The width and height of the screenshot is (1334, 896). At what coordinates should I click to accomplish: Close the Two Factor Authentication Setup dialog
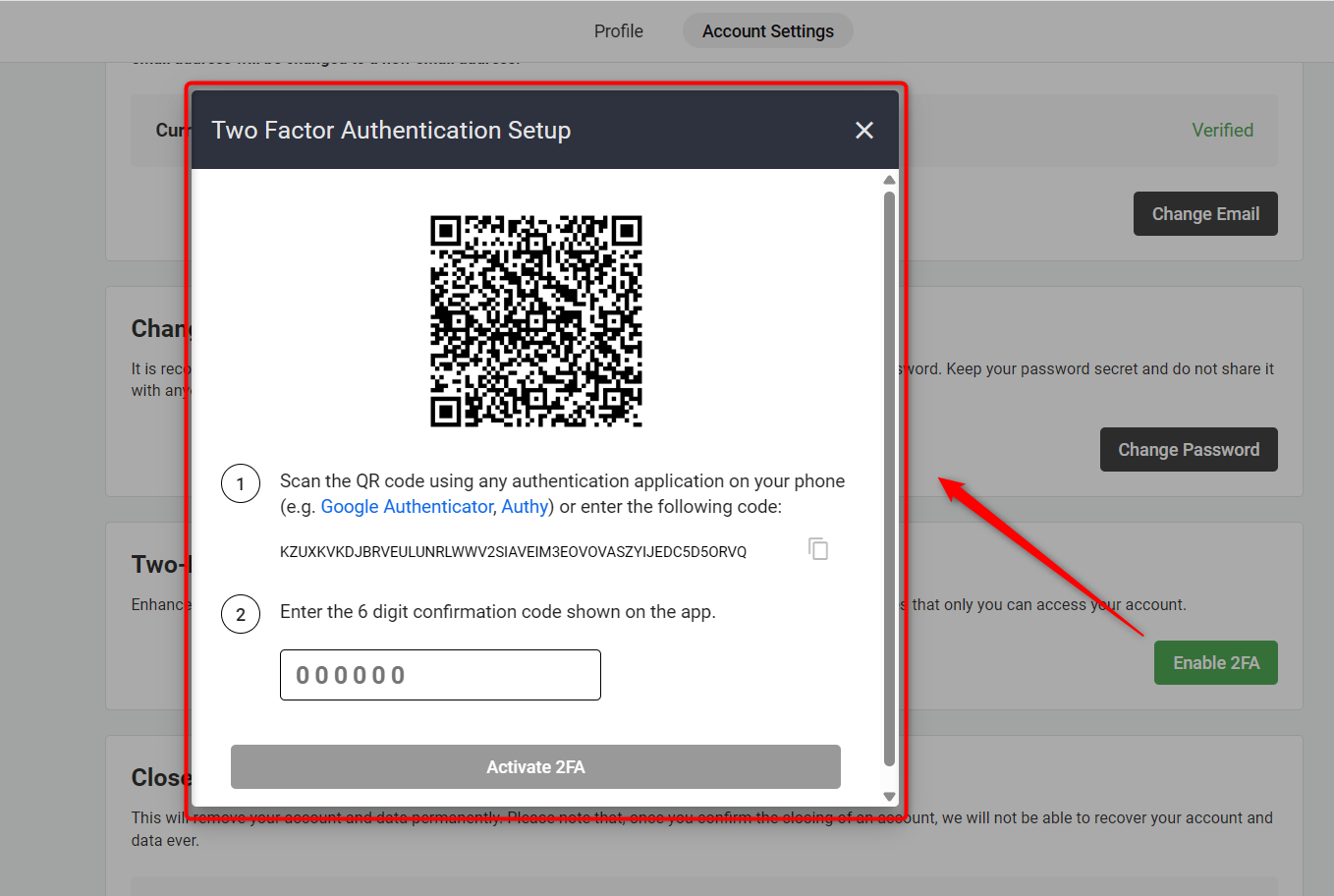point(864,131)
